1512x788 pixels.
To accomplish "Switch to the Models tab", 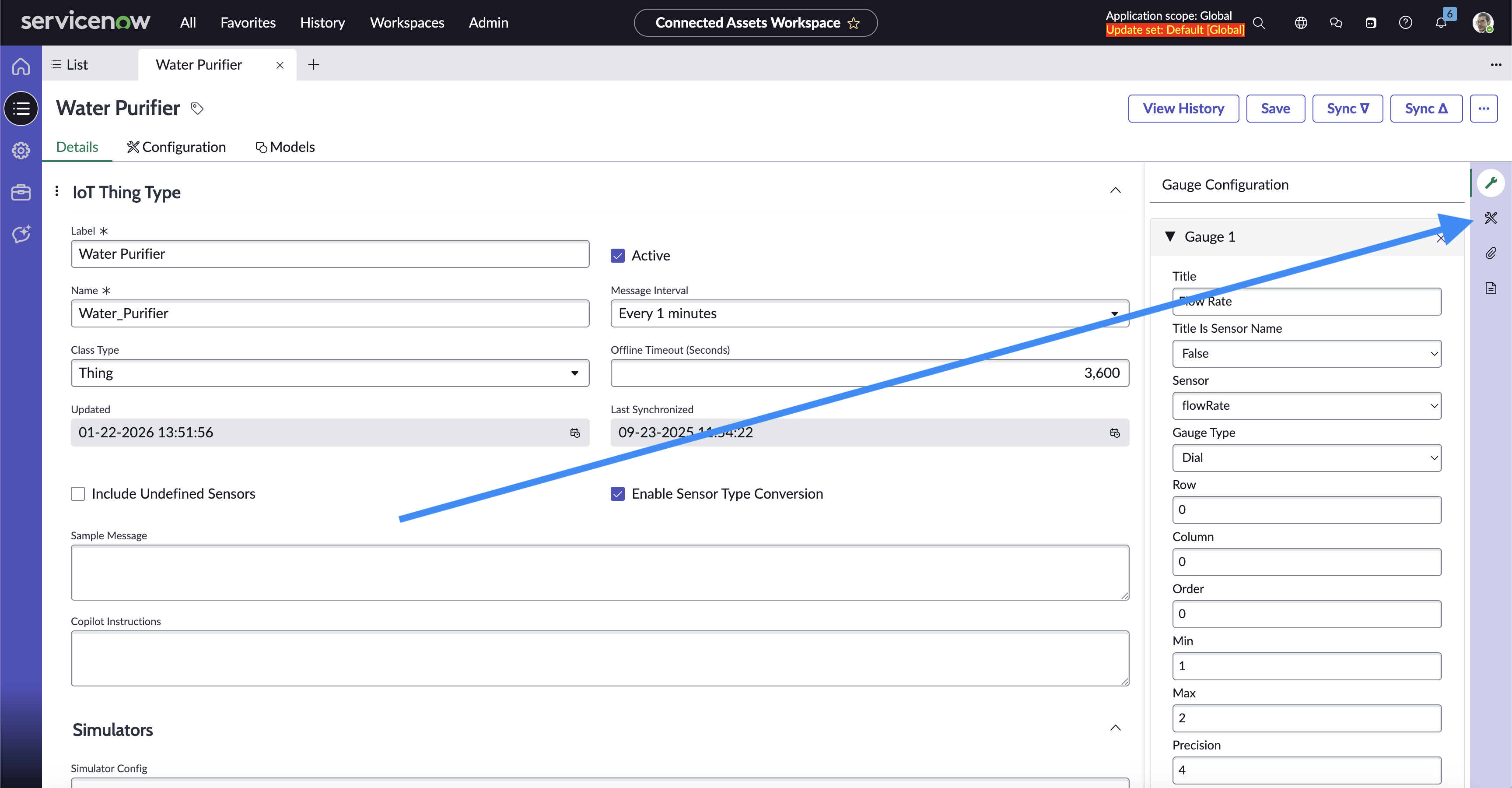I will pos(285,147).
